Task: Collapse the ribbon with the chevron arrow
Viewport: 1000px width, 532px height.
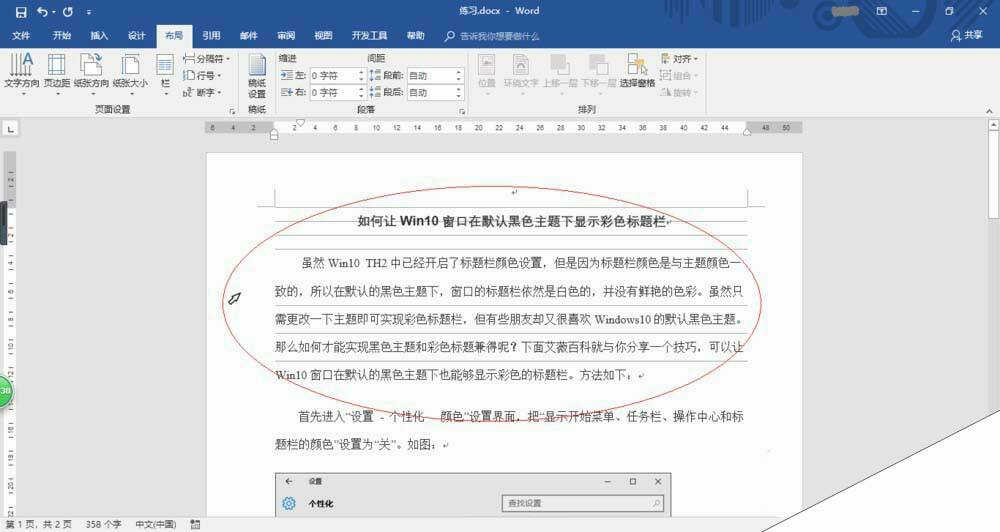Action: coord(989,111)
